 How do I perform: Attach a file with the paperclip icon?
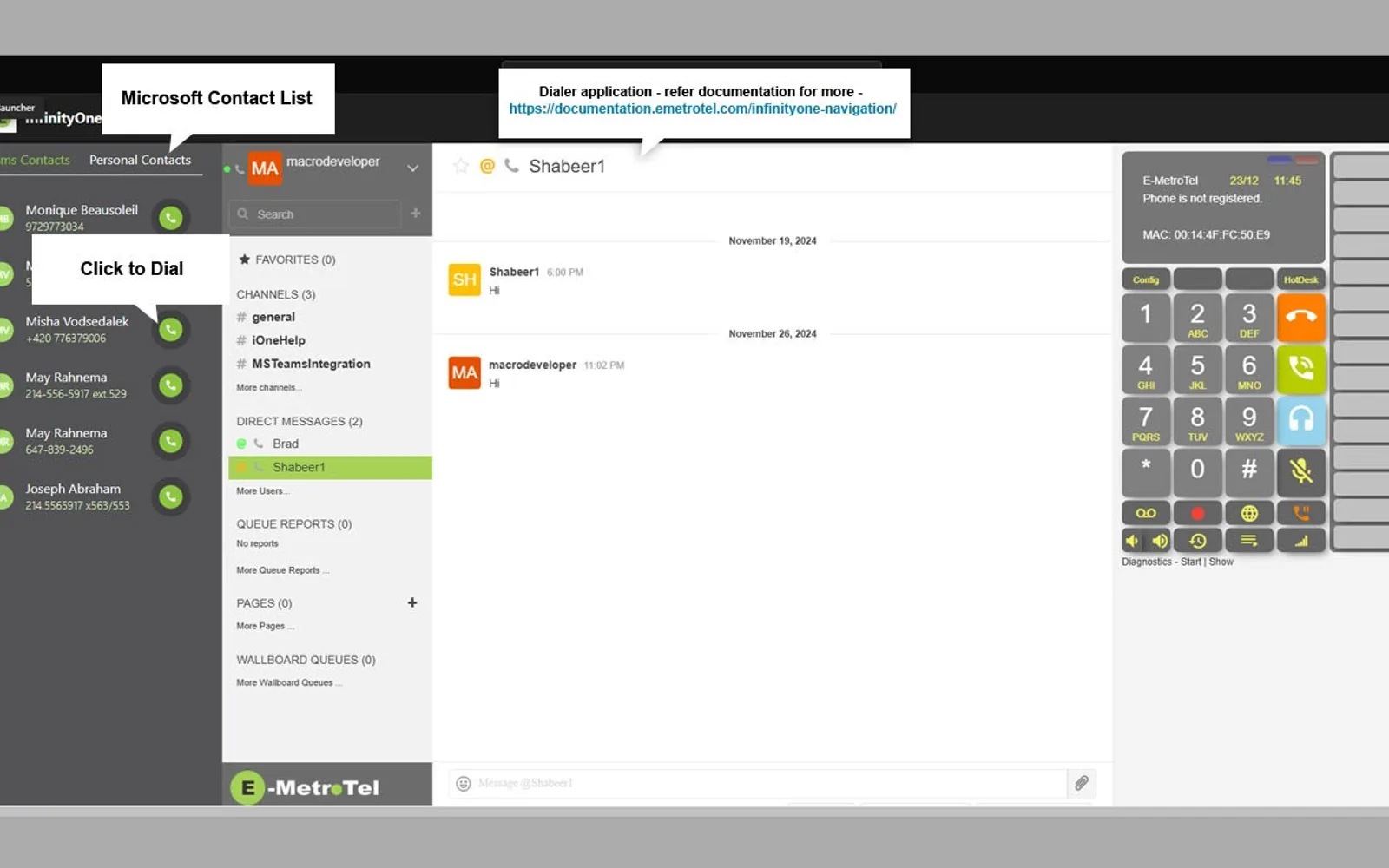tap(1082, 783)
